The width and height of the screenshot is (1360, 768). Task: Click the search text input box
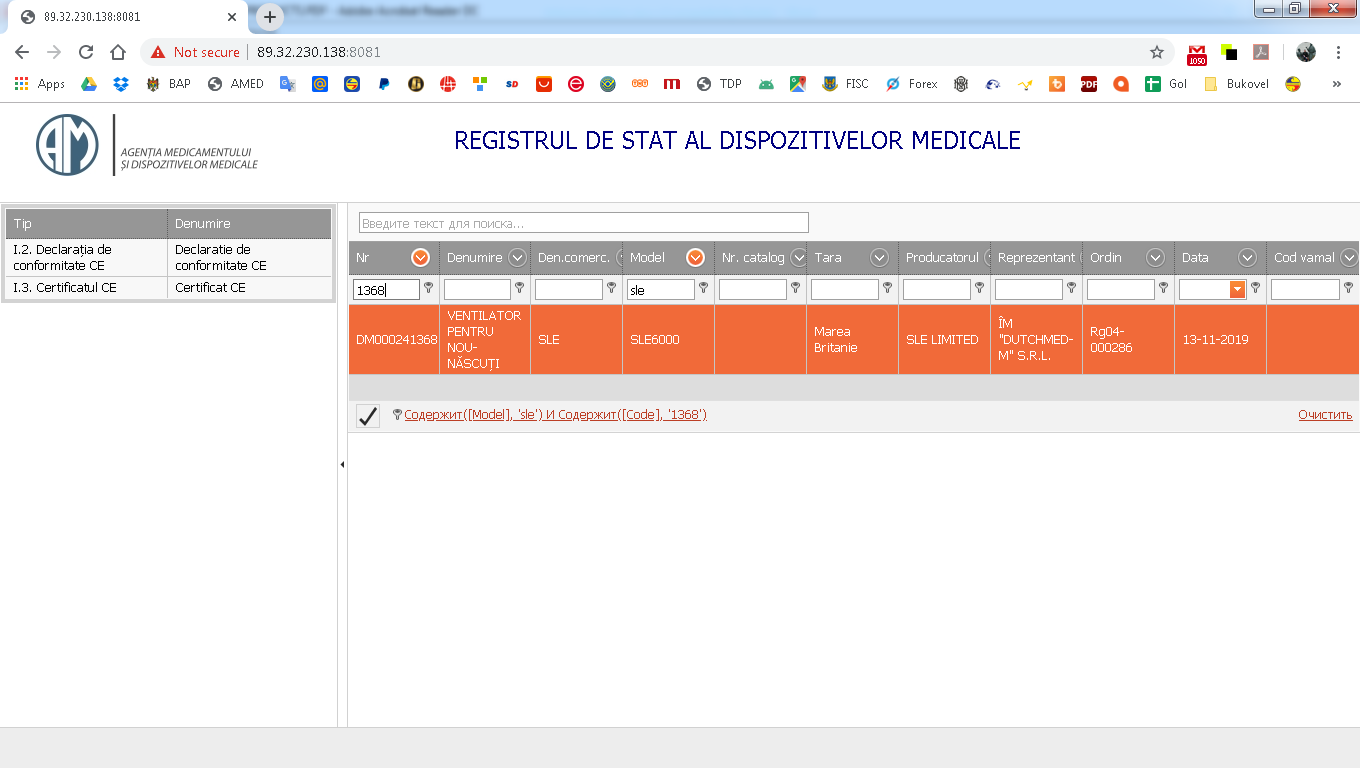click(x=583, y=223)
